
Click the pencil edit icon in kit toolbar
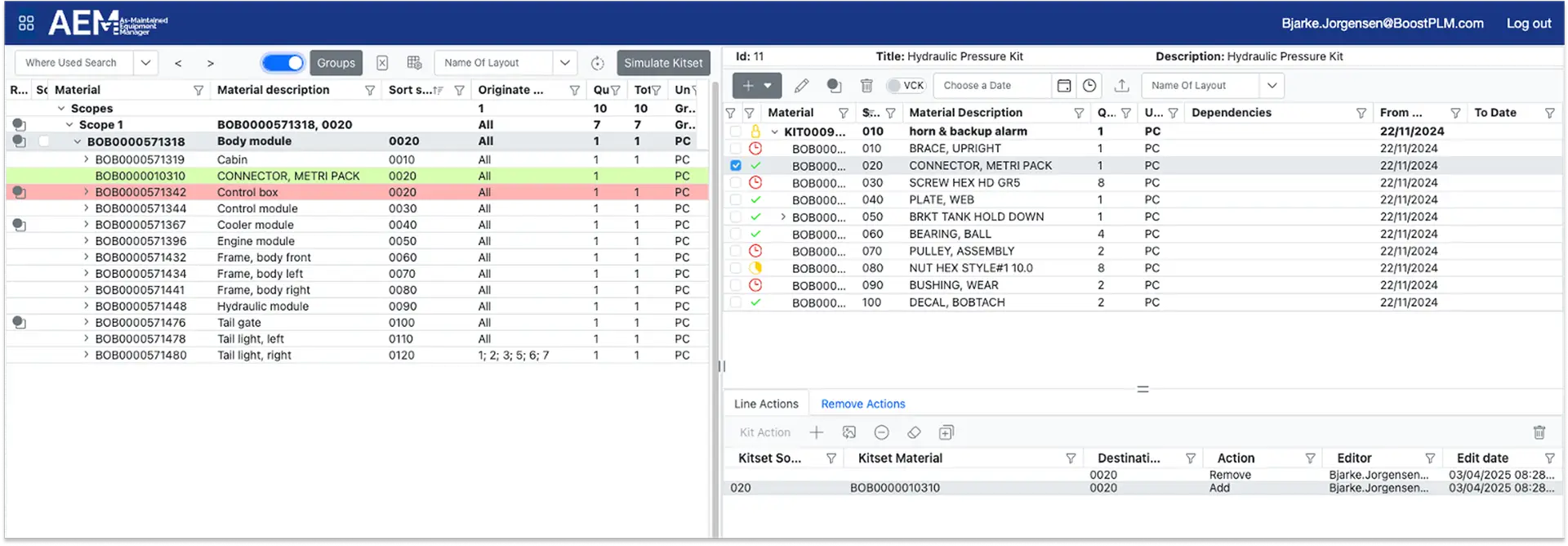pyautogui.click(x=801, y=86)
